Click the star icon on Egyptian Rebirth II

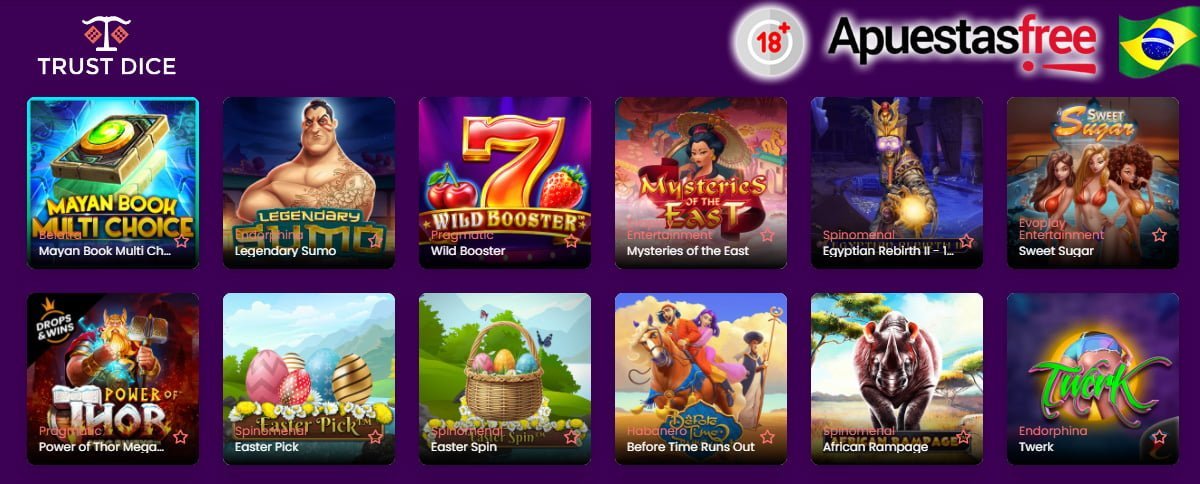(966, 241)
